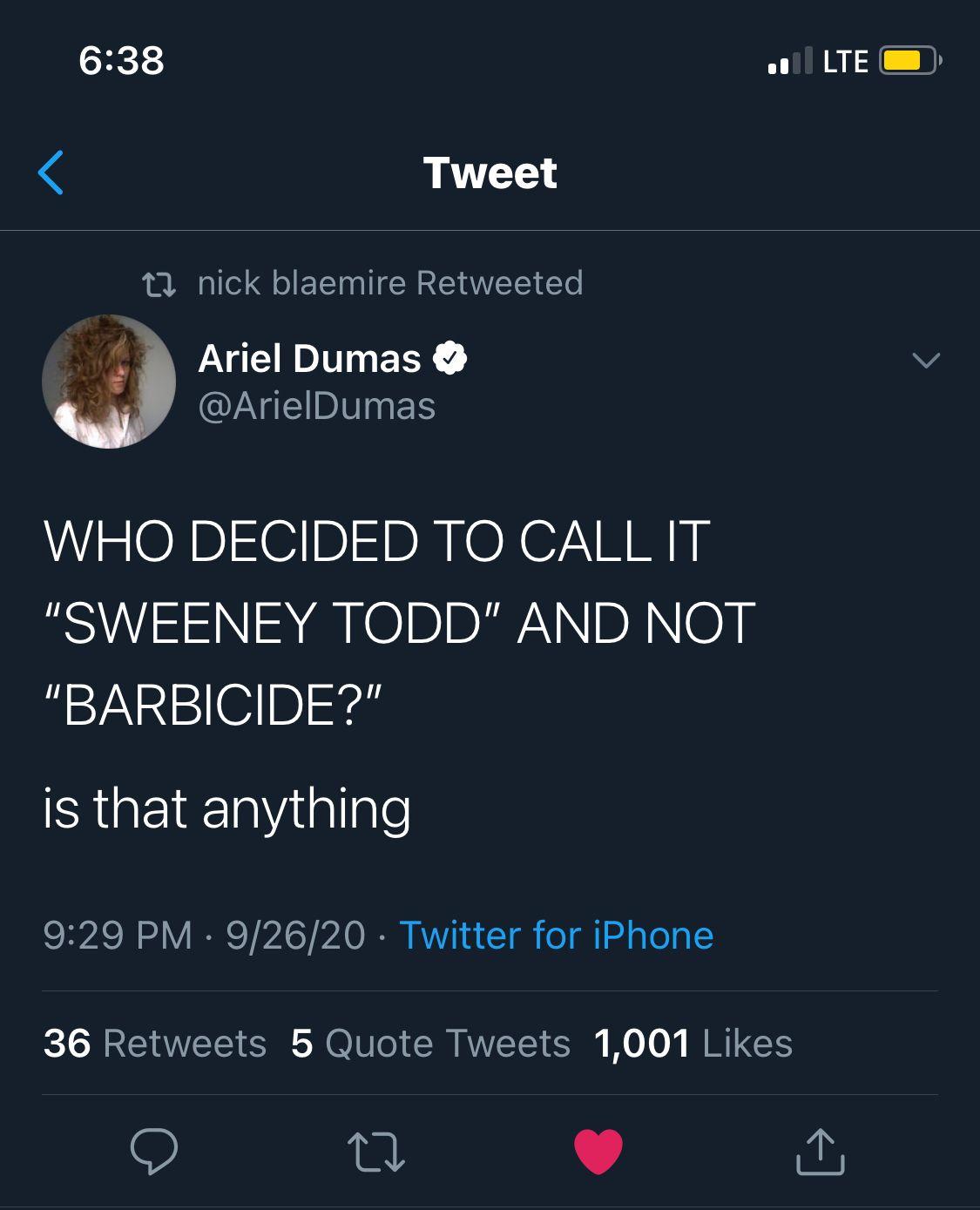The width and height of the screenshot is (980, 1210).
Task: Tap the verified badge next to Ariel Dumas
Action: point(449,358)
